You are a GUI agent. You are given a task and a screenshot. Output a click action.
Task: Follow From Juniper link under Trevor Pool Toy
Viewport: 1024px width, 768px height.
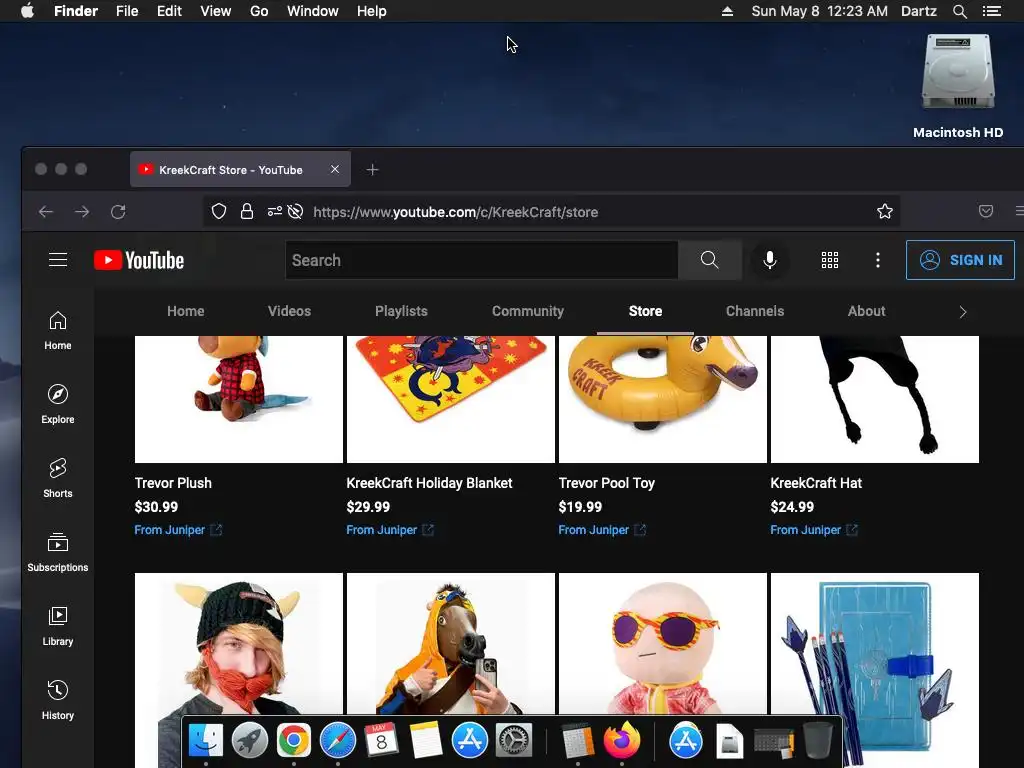(602, 530)
